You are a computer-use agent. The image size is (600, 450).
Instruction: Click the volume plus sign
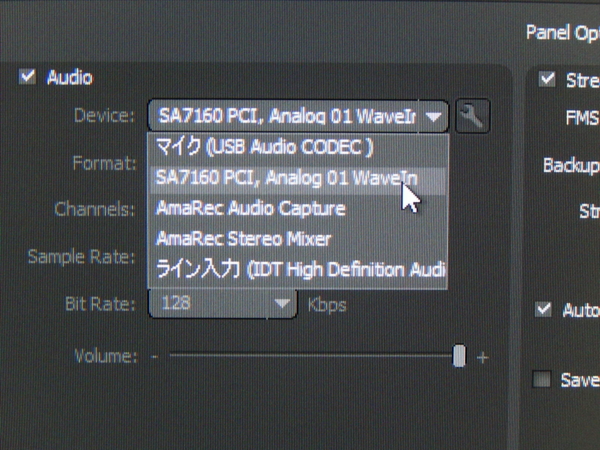(x=483, y=358)
